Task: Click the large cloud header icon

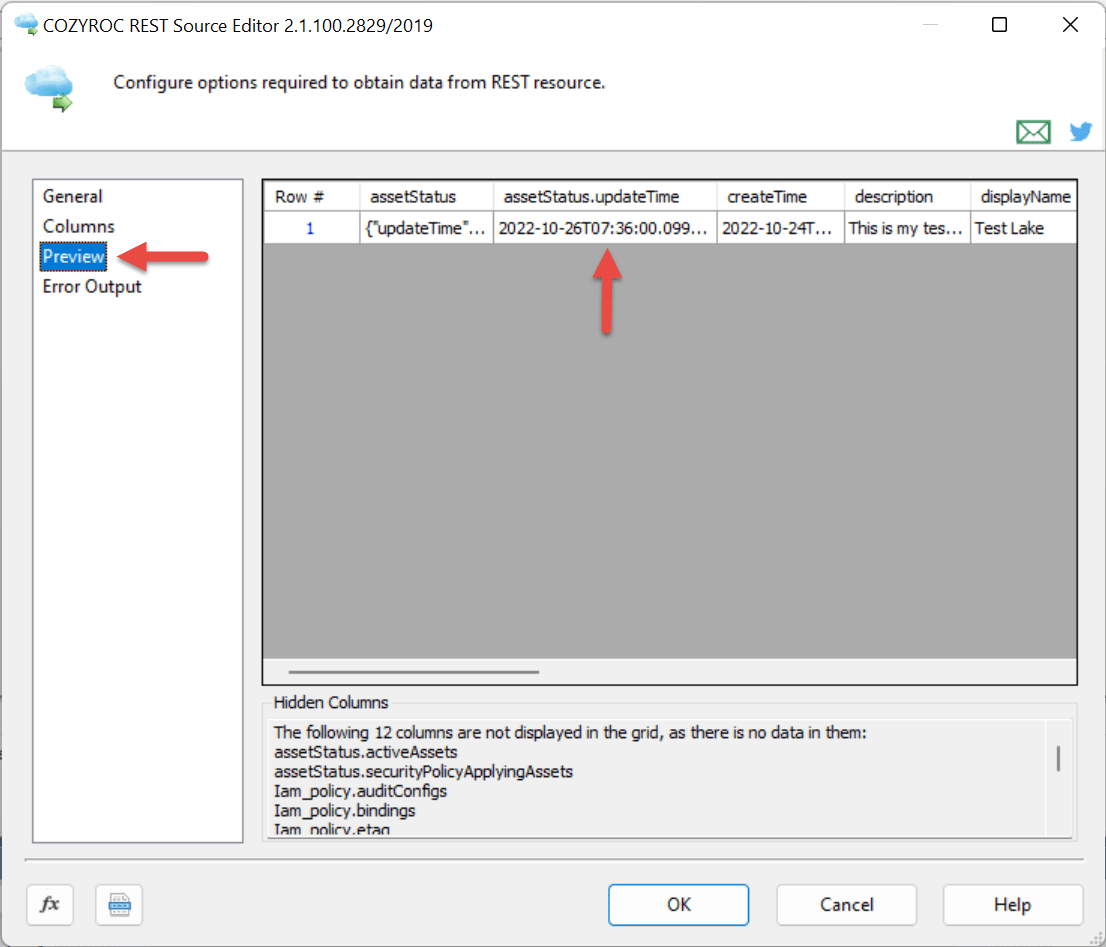Action: (49, 88)
